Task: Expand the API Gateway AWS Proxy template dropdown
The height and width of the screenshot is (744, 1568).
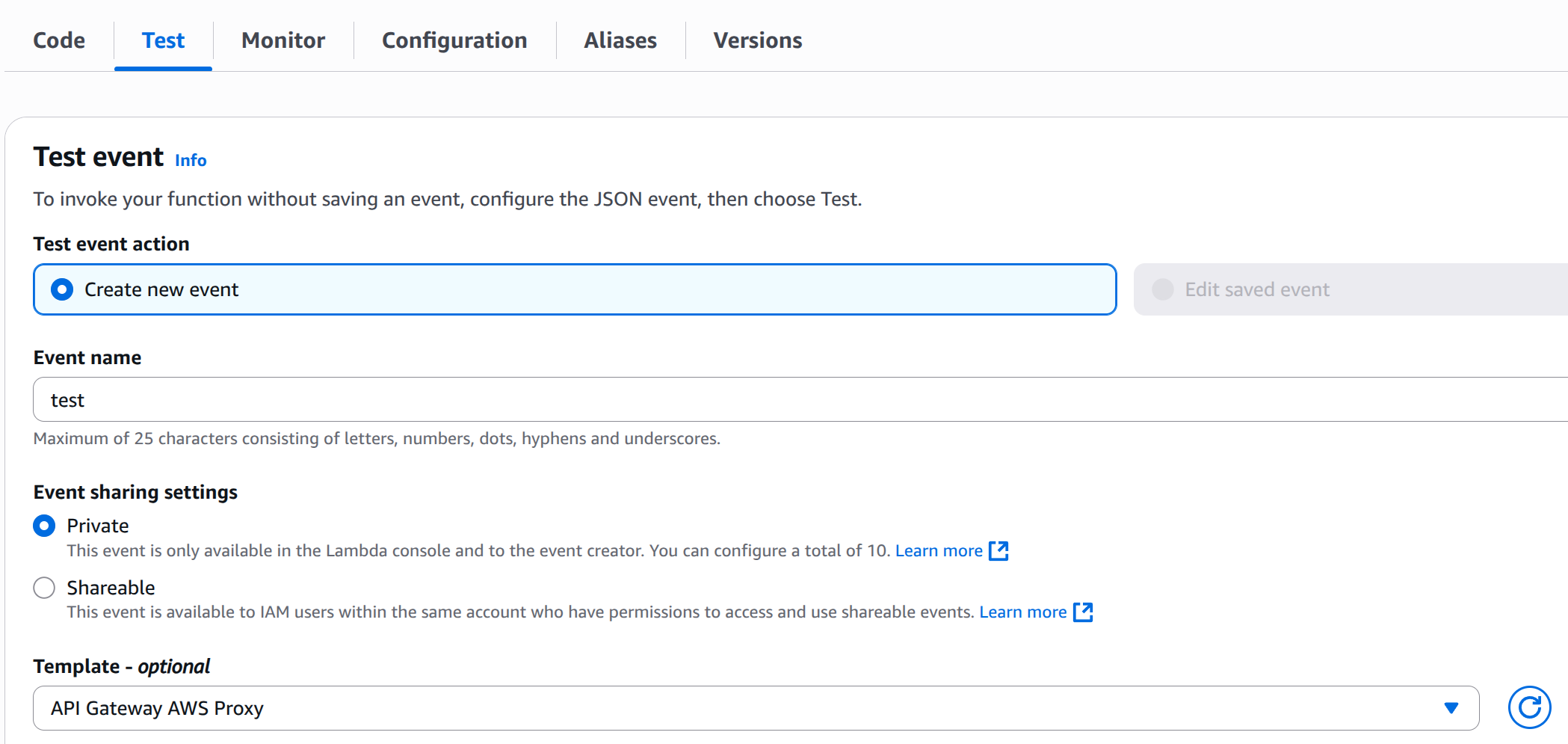Action: 756,708
